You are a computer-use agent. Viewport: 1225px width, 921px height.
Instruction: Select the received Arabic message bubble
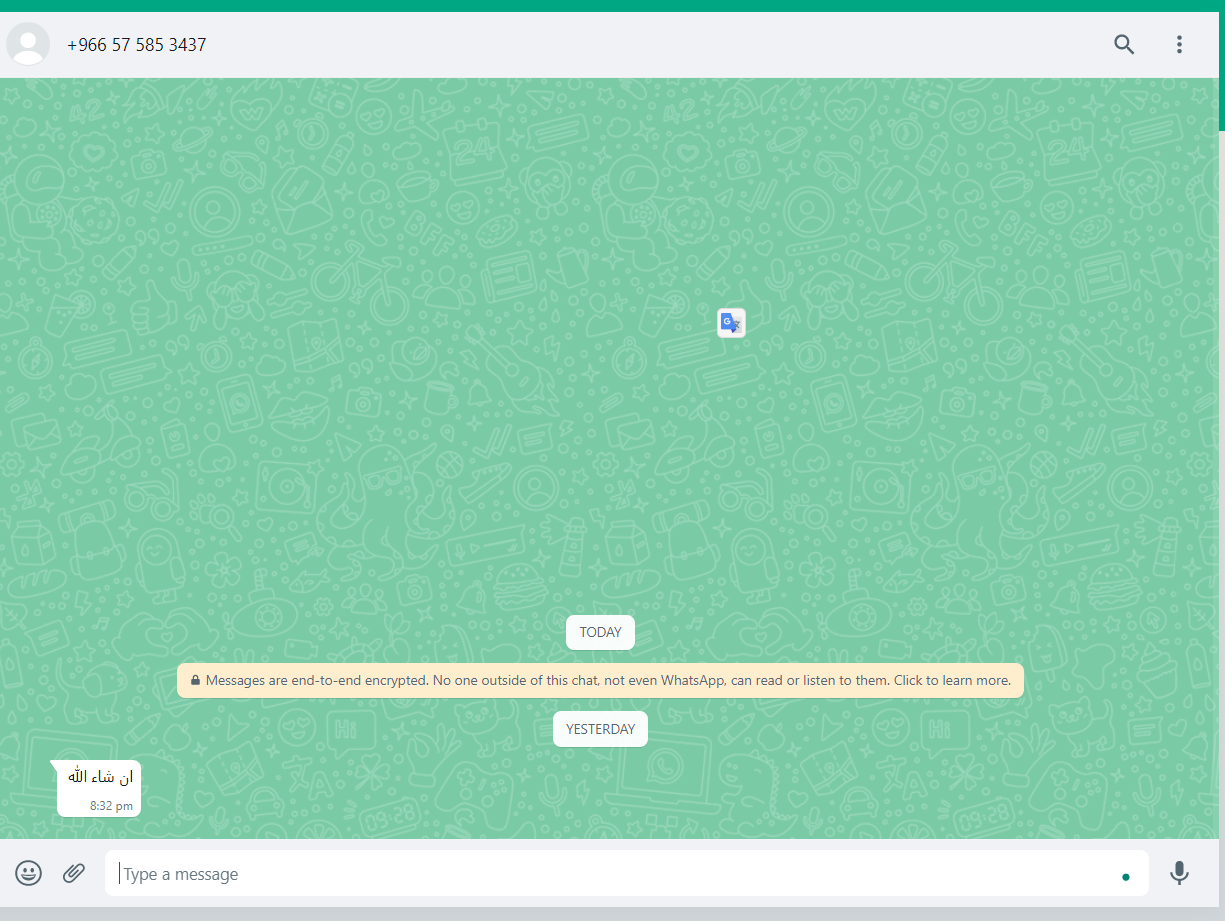(99, 788)
